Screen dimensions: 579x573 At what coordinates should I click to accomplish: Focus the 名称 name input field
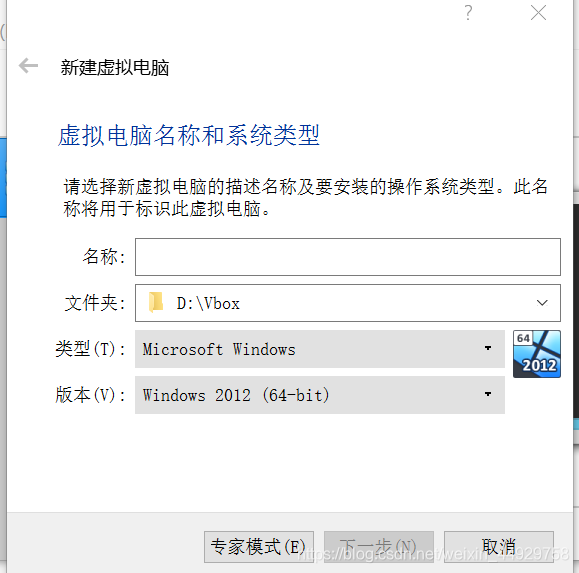click(x=348, y=257)
